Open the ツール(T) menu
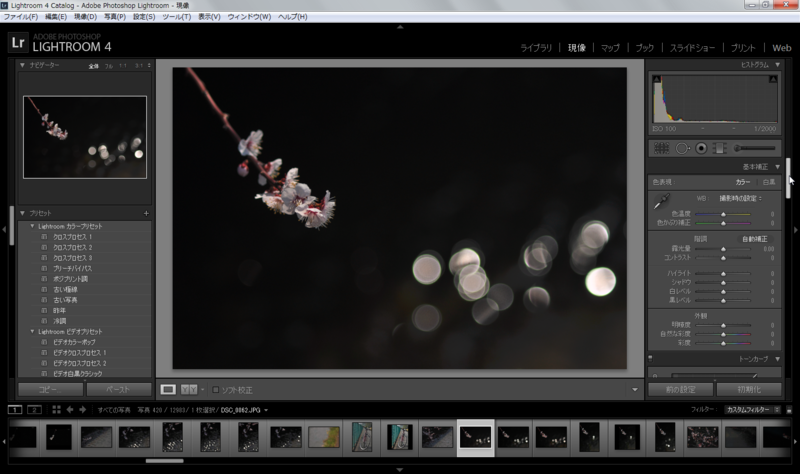Image resolution: width=800 pixels, height=474 pixels. [177, 17]
